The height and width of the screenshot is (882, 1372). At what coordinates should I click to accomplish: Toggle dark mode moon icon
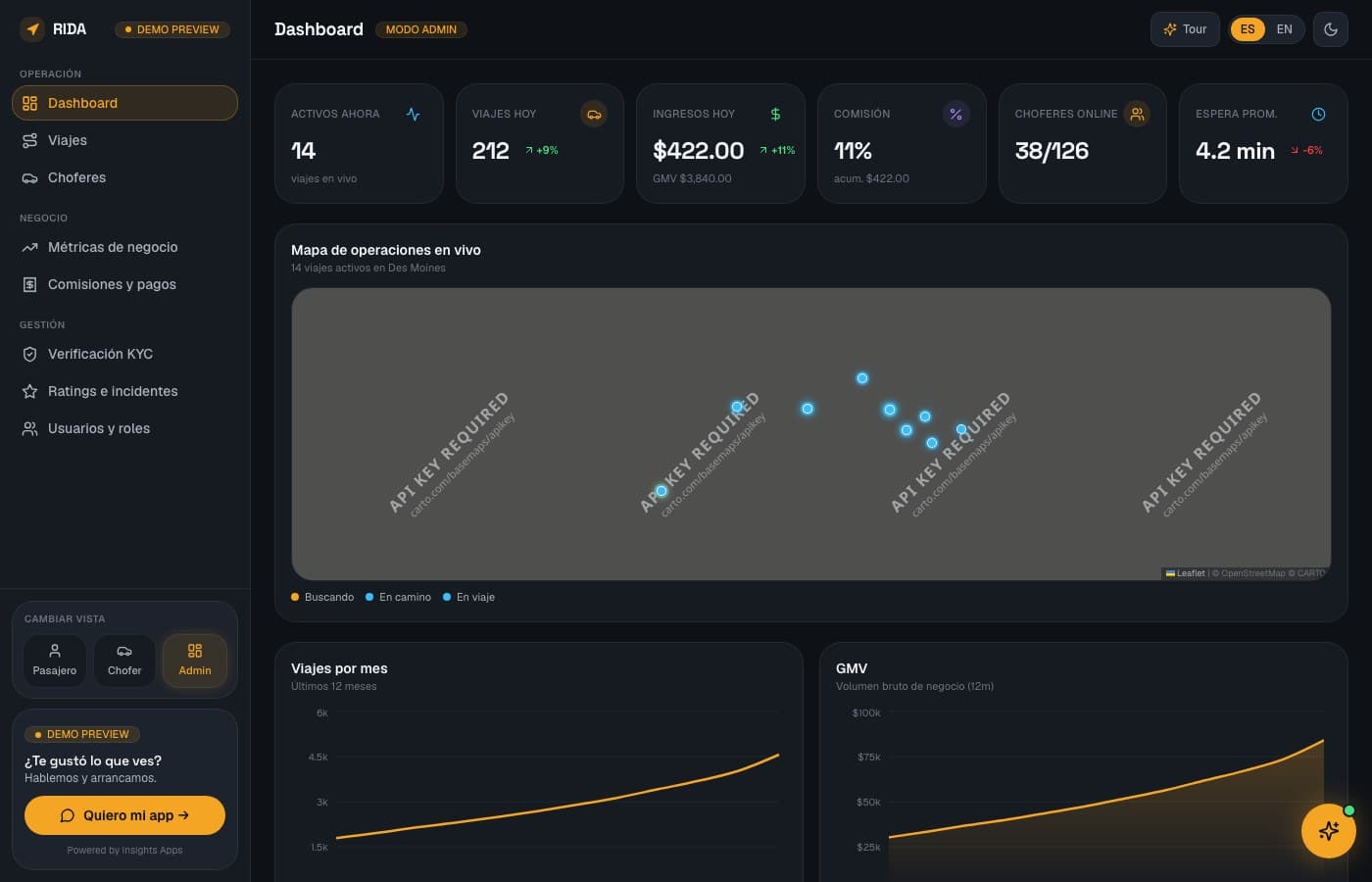[x=1331, y=29]
